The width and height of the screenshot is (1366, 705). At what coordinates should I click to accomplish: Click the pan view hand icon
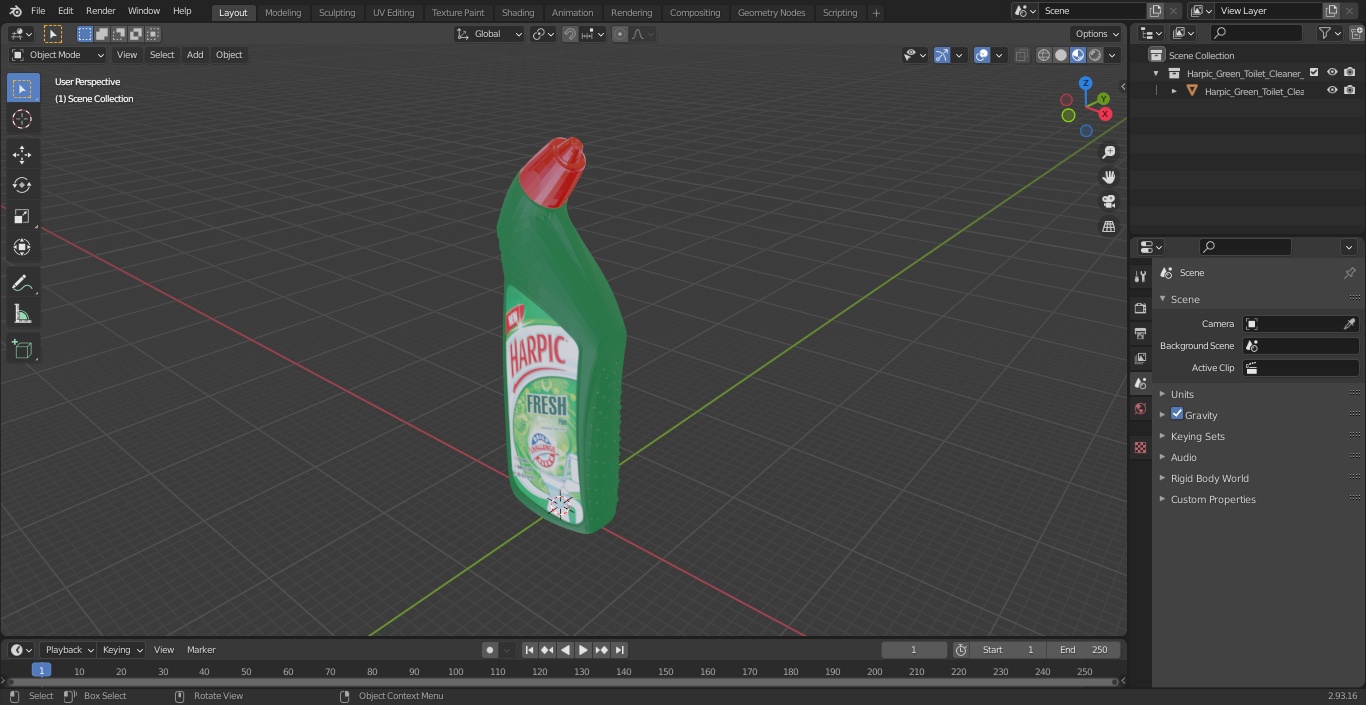1108,177
